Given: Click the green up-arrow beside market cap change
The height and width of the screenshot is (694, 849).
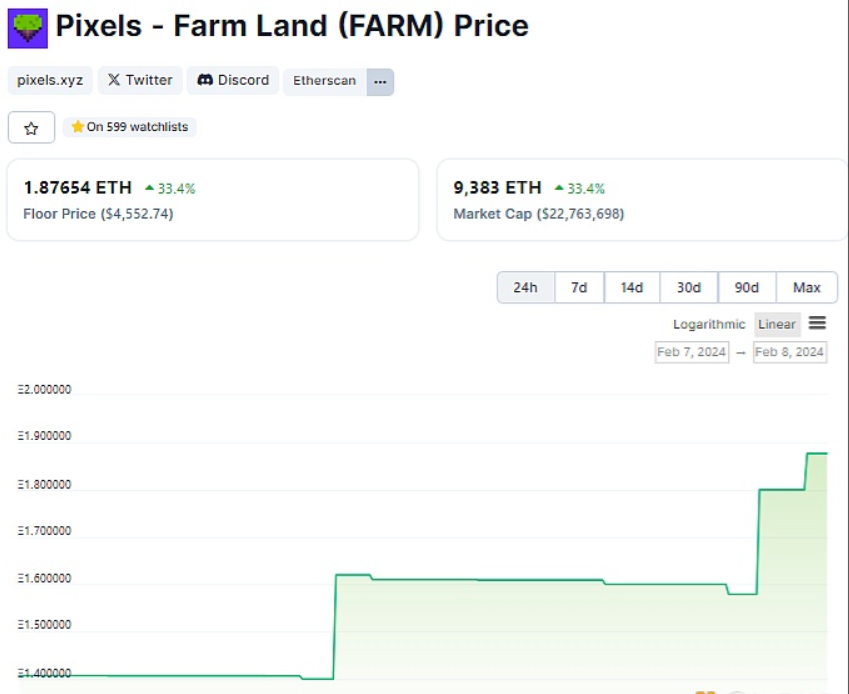Looking at the screenshot, I should pyautogui.click(x=561, y=186).
